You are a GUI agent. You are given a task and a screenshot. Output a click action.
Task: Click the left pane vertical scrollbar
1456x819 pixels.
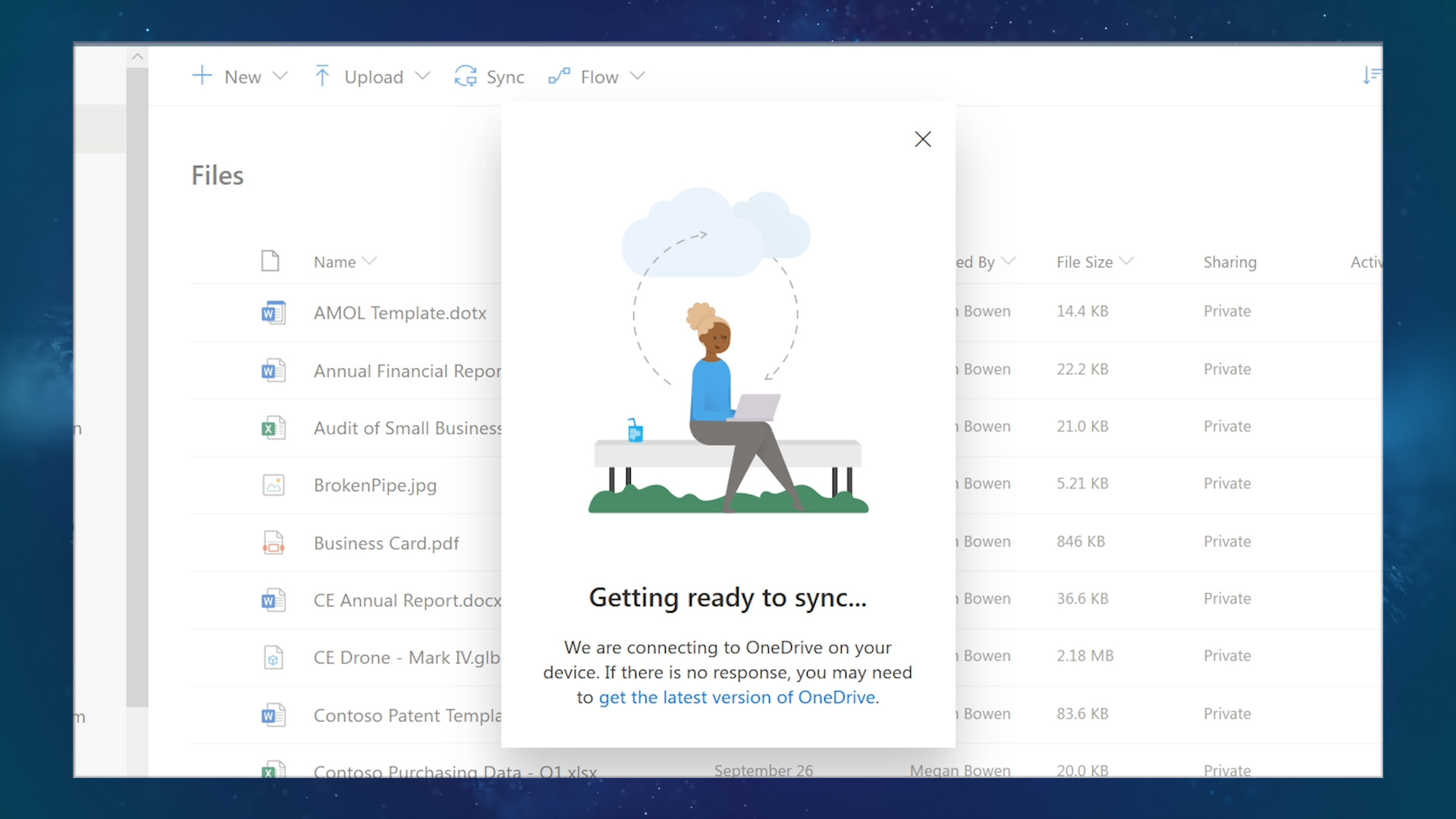(x=137, y=387)
